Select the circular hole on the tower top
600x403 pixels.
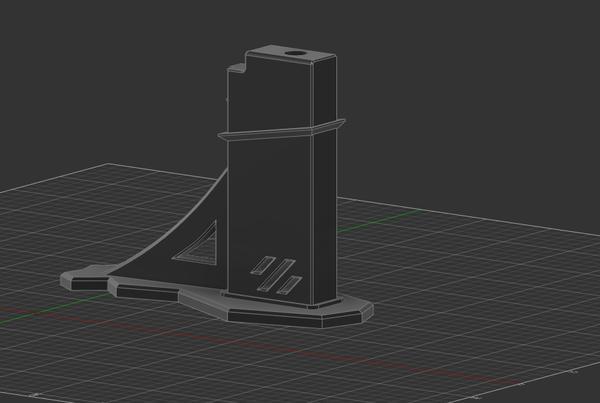tap(294, 53)
